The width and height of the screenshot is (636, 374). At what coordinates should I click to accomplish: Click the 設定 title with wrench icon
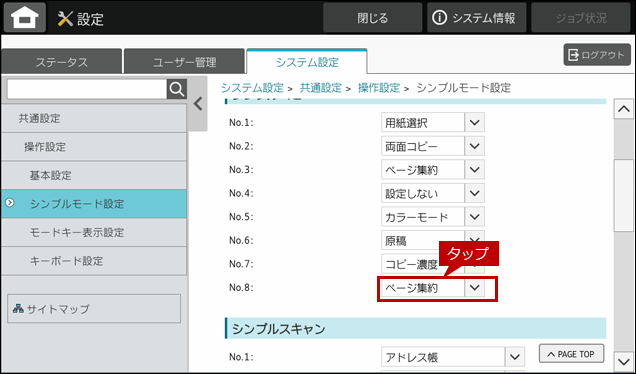[x=81, y=19]
